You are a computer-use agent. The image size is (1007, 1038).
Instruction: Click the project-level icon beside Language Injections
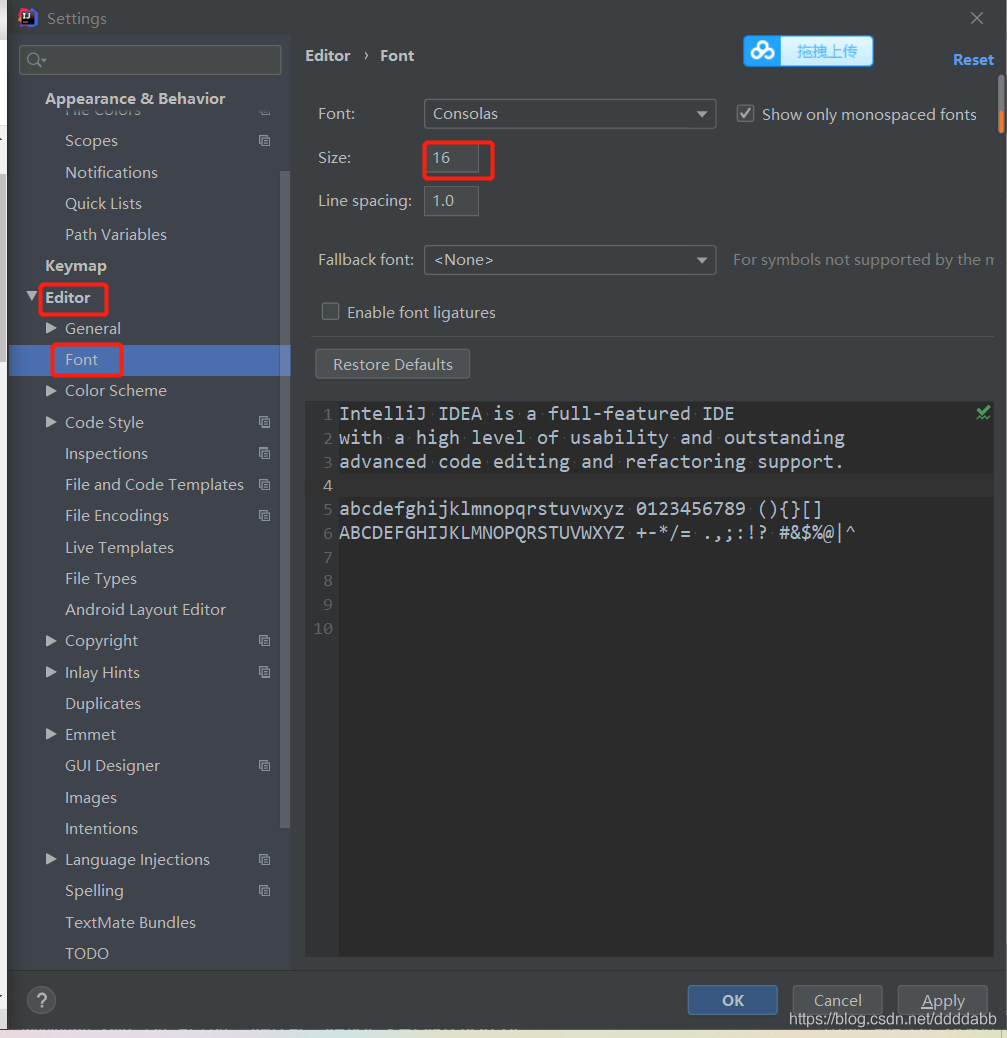click(x=264, y=859)
